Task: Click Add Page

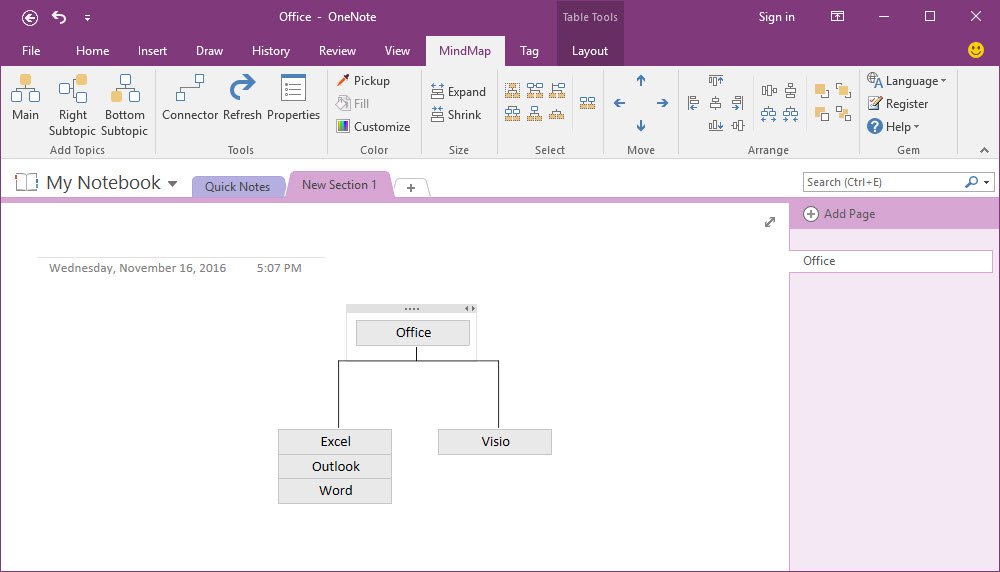Action: coord(839,214)
